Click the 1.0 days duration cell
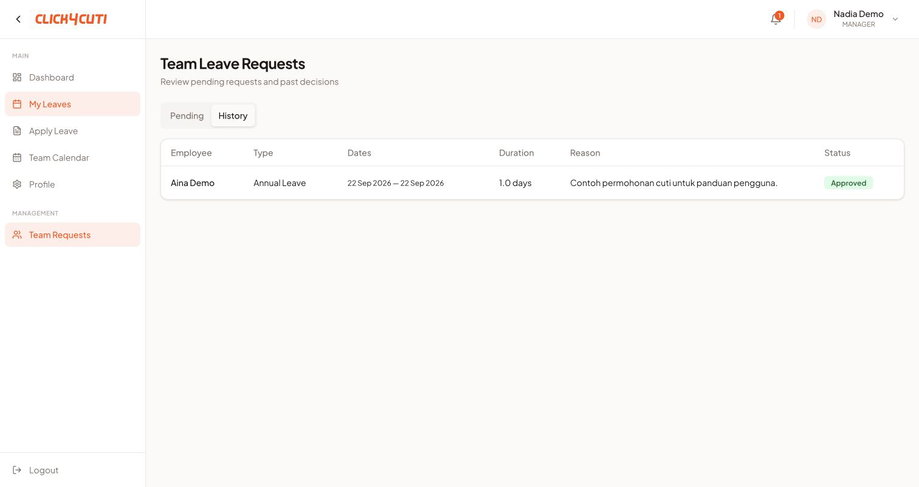The image size is (919, 487). 515,183
